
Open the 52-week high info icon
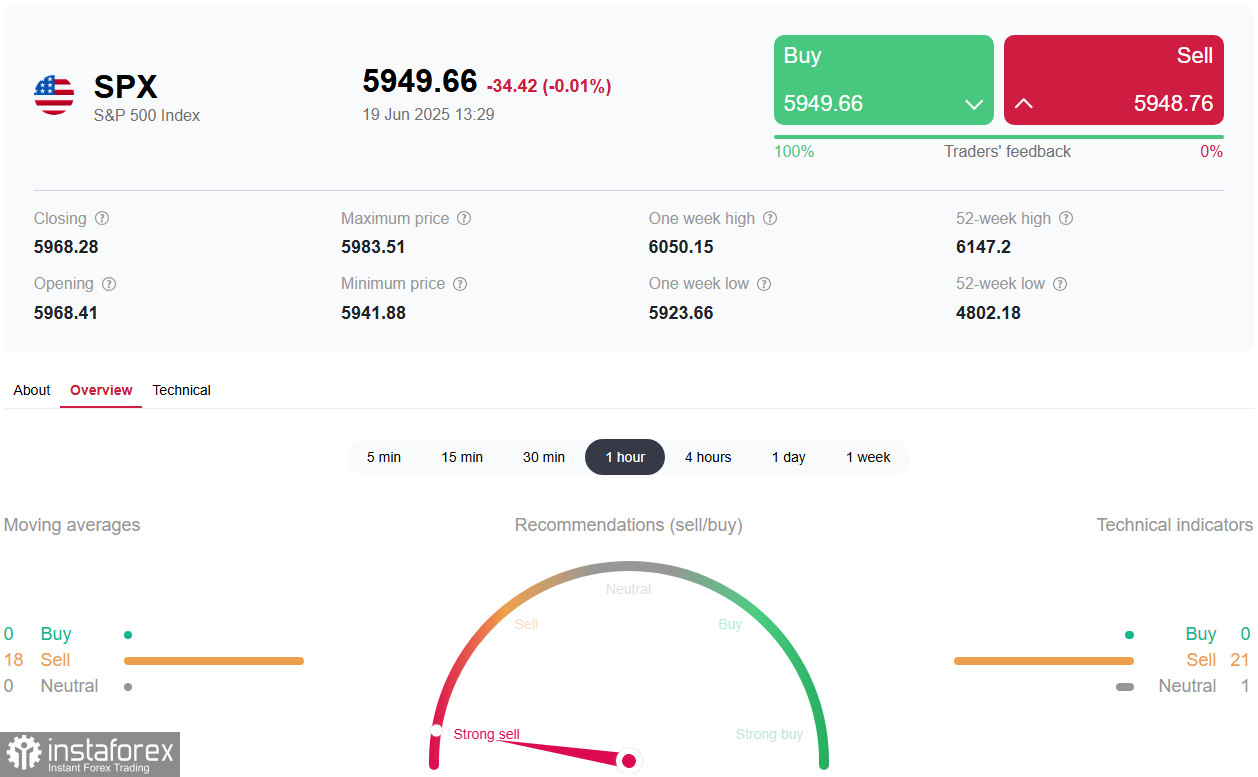[1066, 219]
